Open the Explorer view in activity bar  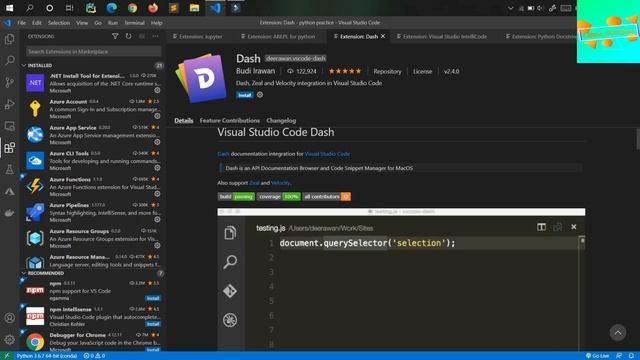[9, 39]
